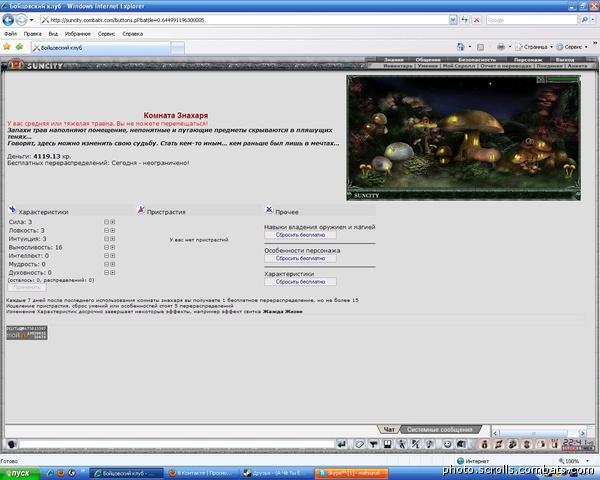Open the Инвентарь link in game menu
The height and width of the screenshot is (480, 600).
tap(398, 66)
